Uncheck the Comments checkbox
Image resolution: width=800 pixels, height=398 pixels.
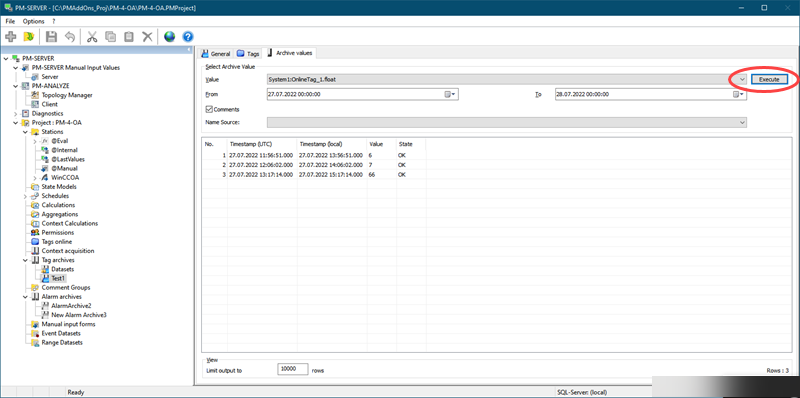209,109
